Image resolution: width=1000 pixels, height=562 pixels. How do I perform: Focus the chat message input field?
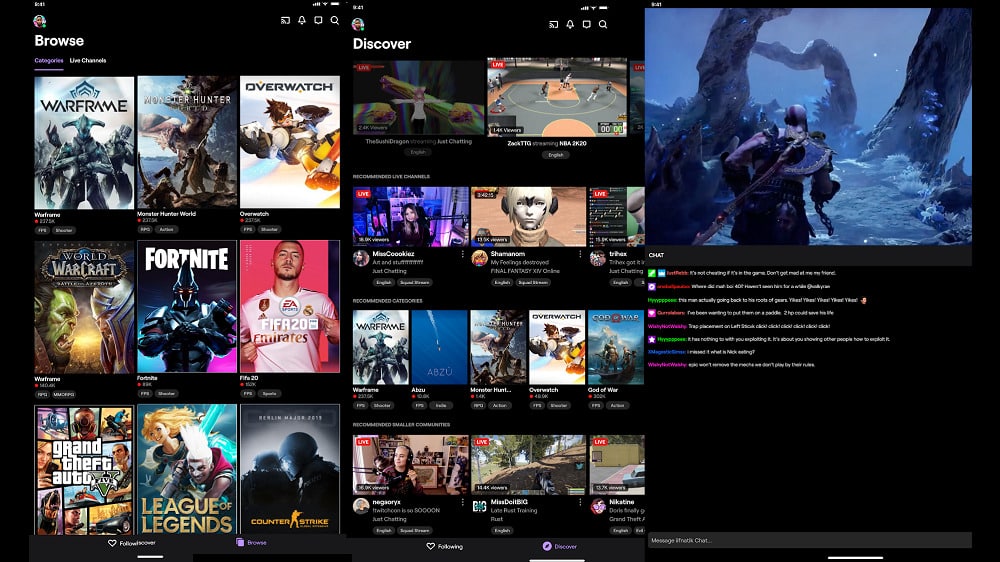coord(808,540)
